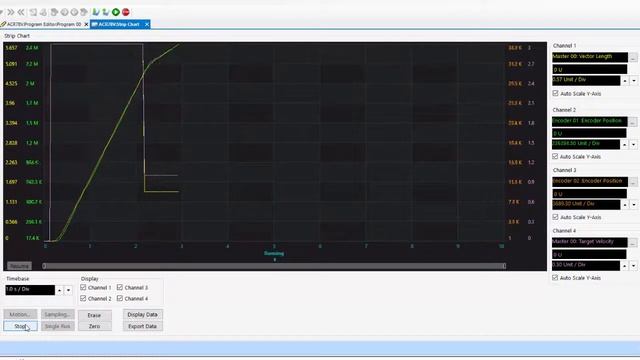
Task: Toggle Channel 4 Auto Scale Y-Axis
Action: click(x=555, y=278)
